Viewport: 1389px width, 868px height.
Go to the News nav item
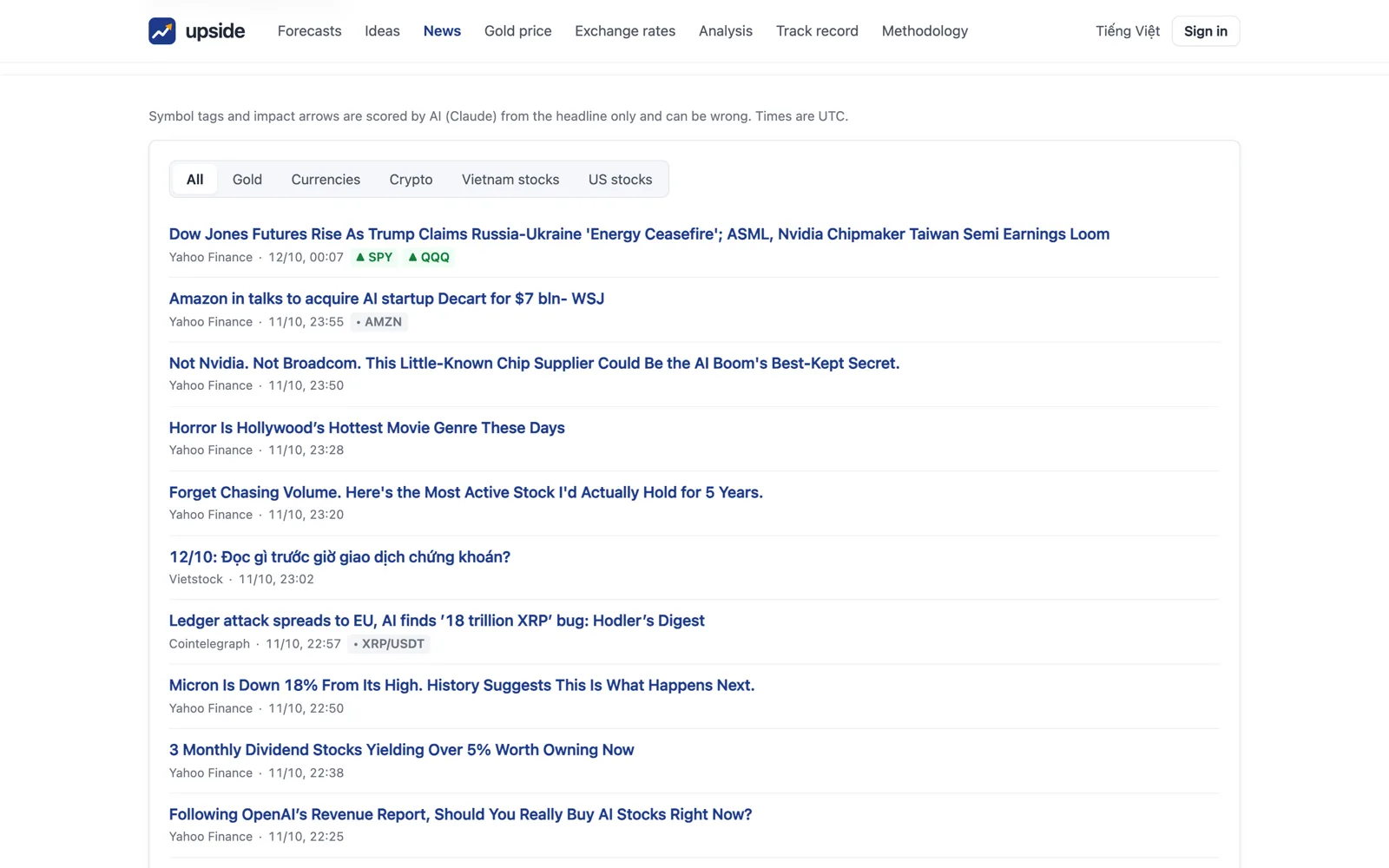point(442,31)
